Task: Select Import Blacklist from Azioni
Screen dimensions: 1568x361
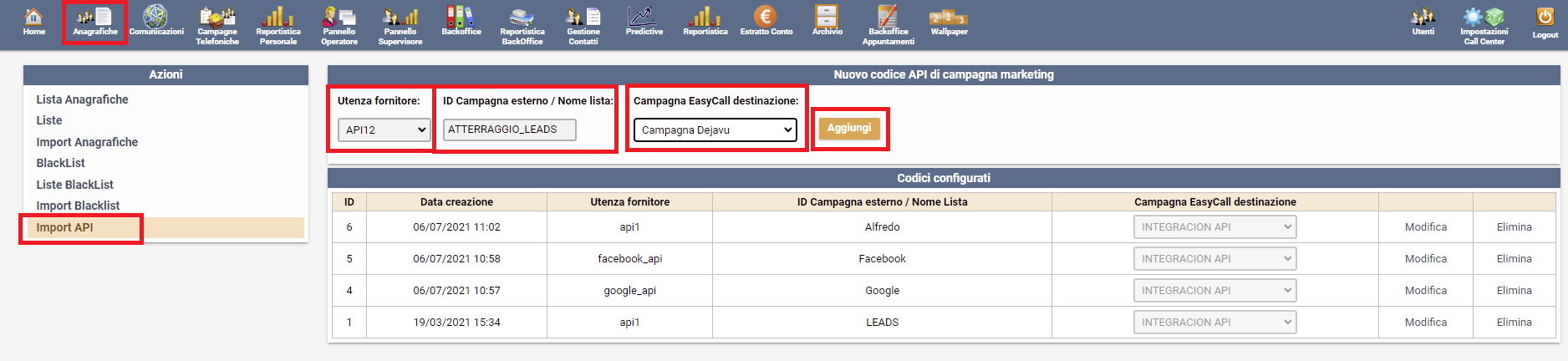Action: (78, 206)
